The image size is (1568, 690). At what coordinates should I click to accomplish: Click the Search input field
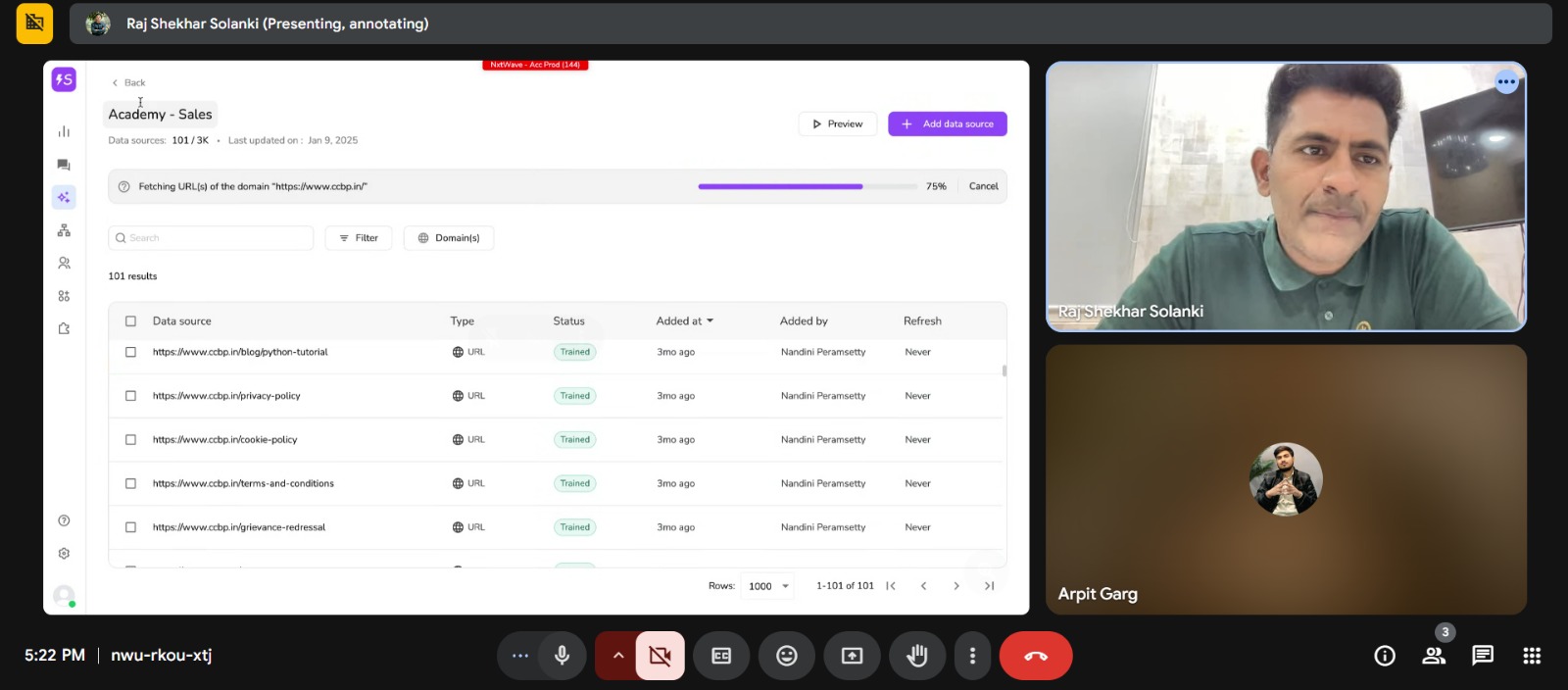pyautogui.click(x=211, y=238)
